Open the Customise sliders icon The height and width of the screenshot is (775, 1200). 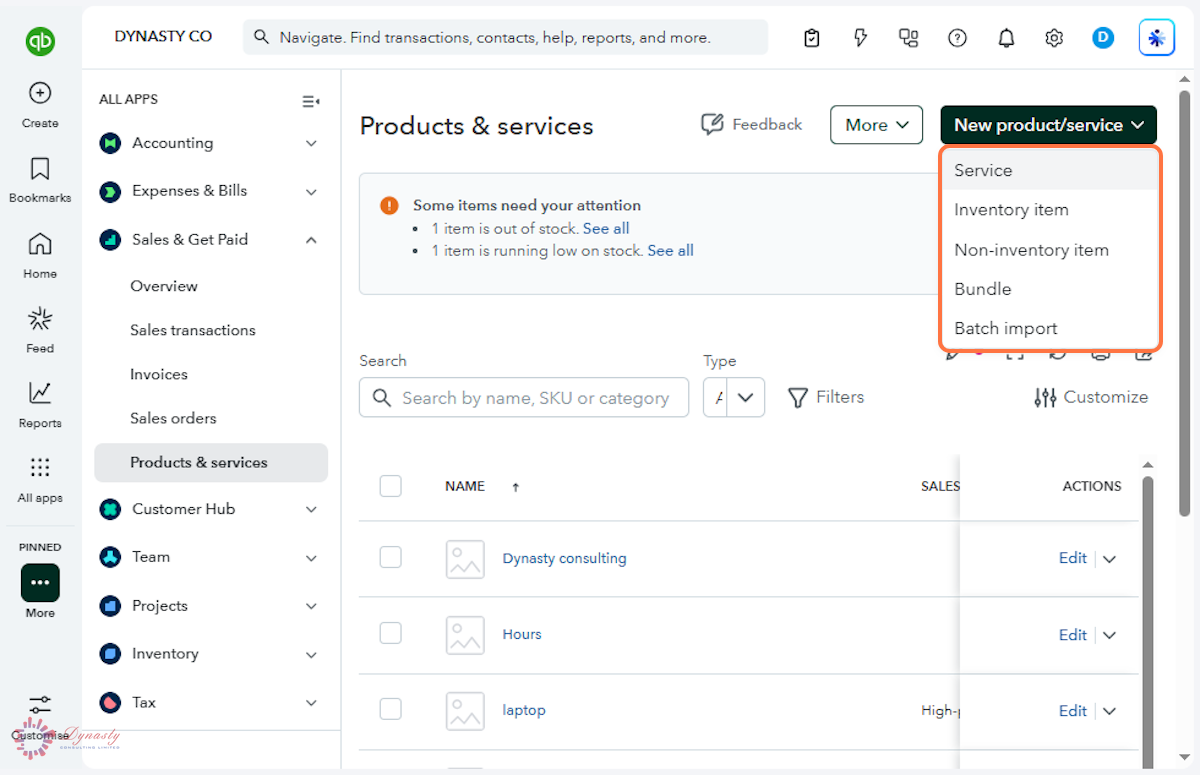[40, 706]
